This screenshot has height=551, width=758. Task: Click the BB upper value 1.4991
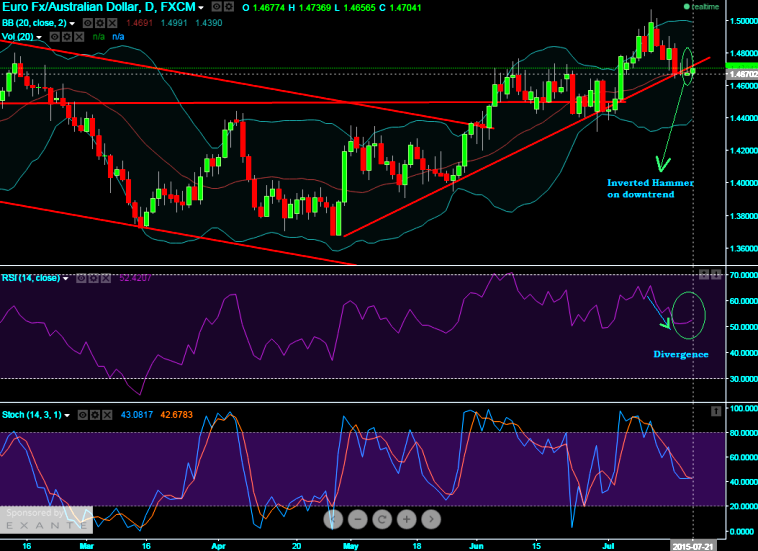[174, 23]
